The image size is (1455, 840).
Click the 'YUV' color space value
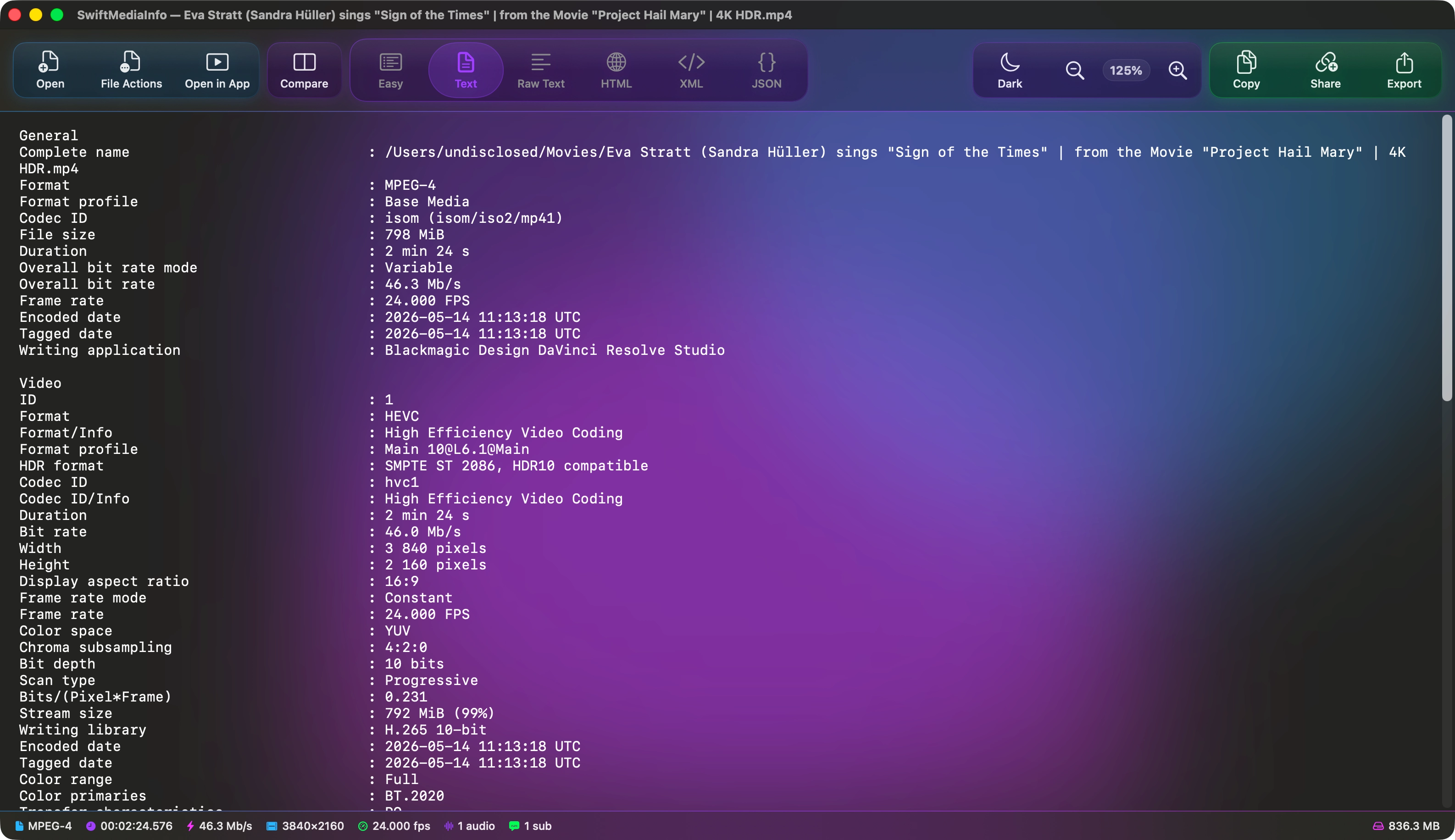pyautogui.click(x=398, y=631)
